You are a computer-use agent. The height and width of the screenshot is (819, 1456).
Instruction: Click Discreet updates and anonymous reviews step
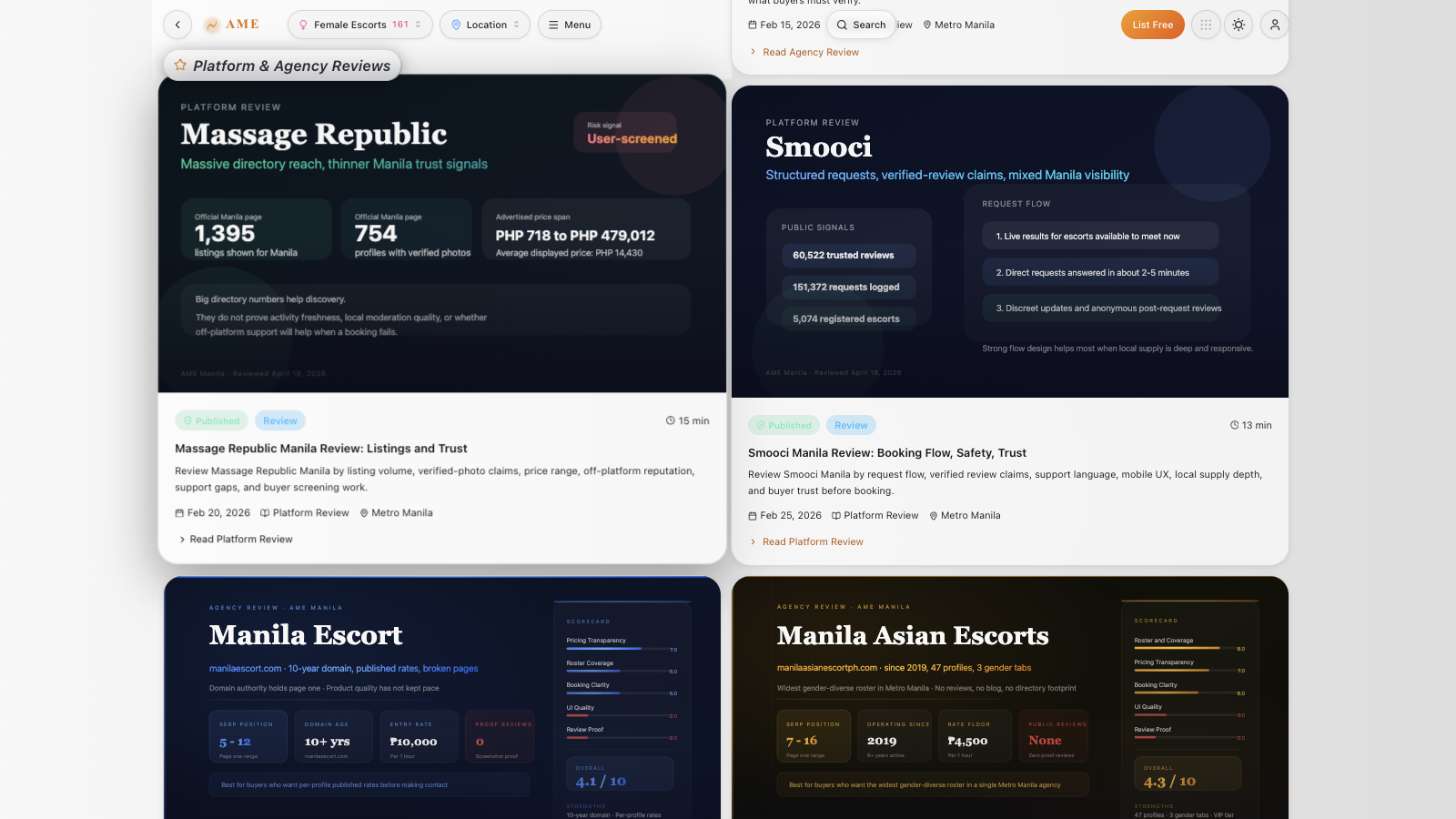coord(1100,308)
